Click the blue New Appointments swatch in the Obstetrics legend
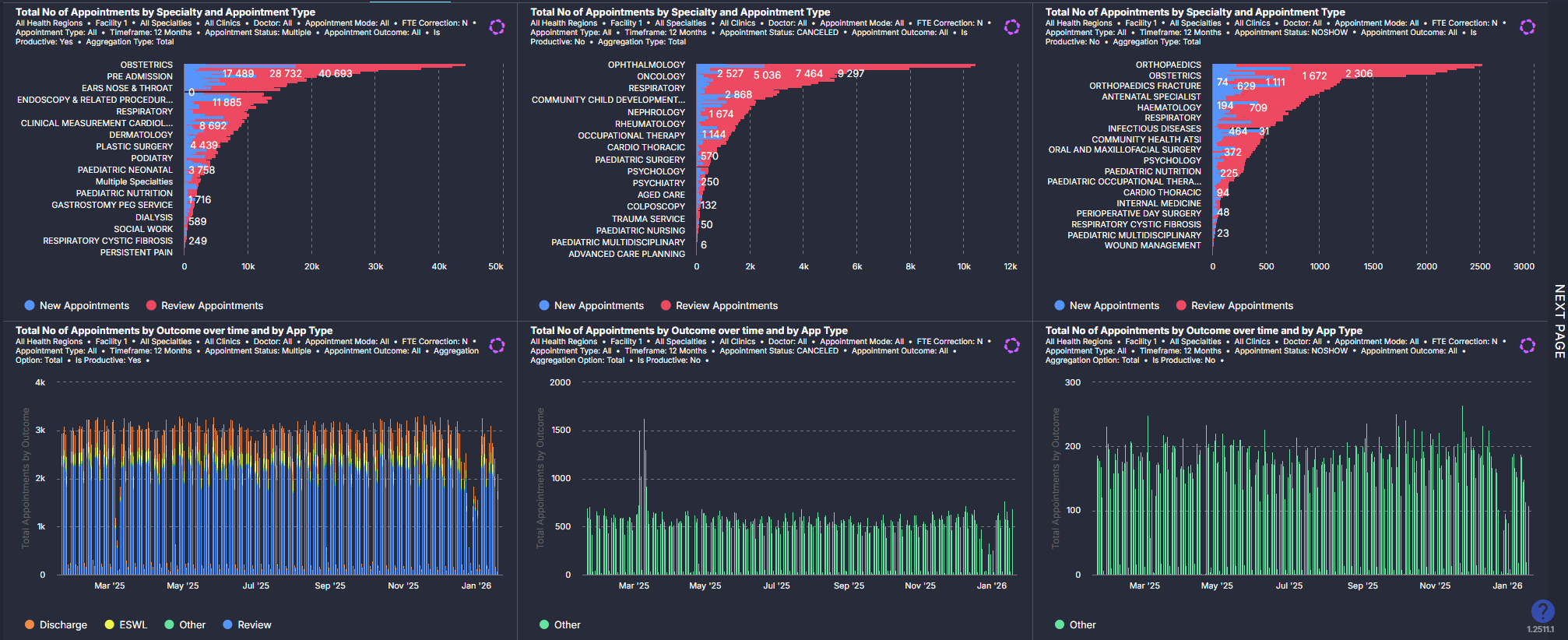1568x640 pixels. tap(30, 306)
